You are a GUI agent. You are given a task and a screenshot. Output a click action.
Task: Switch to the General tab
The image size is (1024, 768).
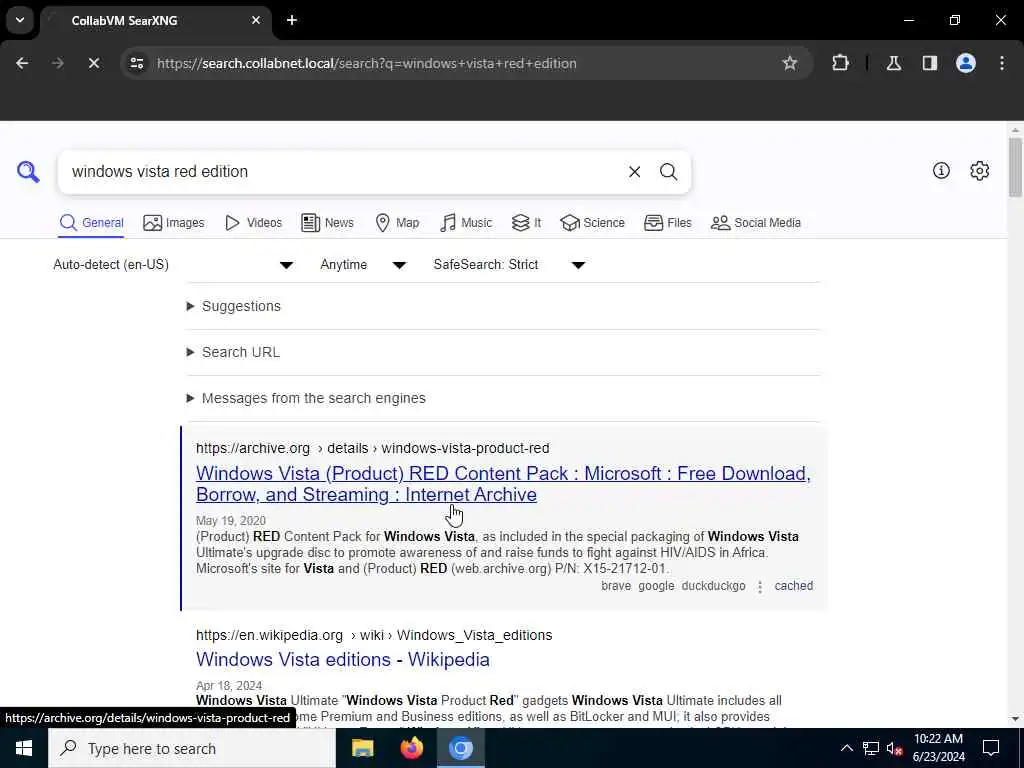(91, 223)
